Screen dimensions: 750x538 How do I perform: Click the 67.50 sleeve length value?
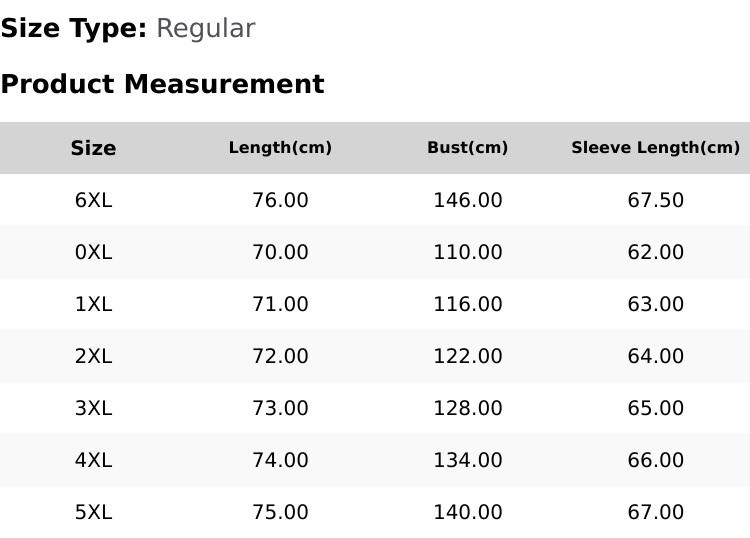click(656, 200)
